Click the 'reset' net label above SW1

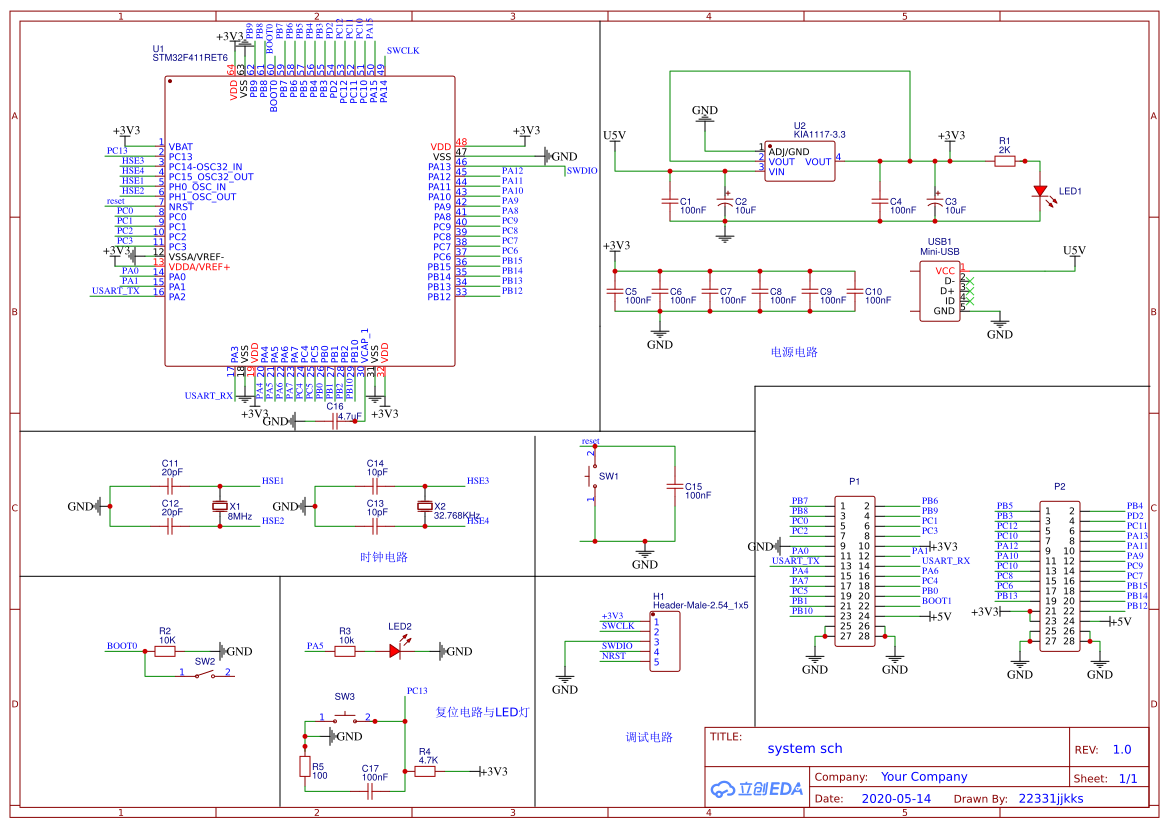coord(590,441)
